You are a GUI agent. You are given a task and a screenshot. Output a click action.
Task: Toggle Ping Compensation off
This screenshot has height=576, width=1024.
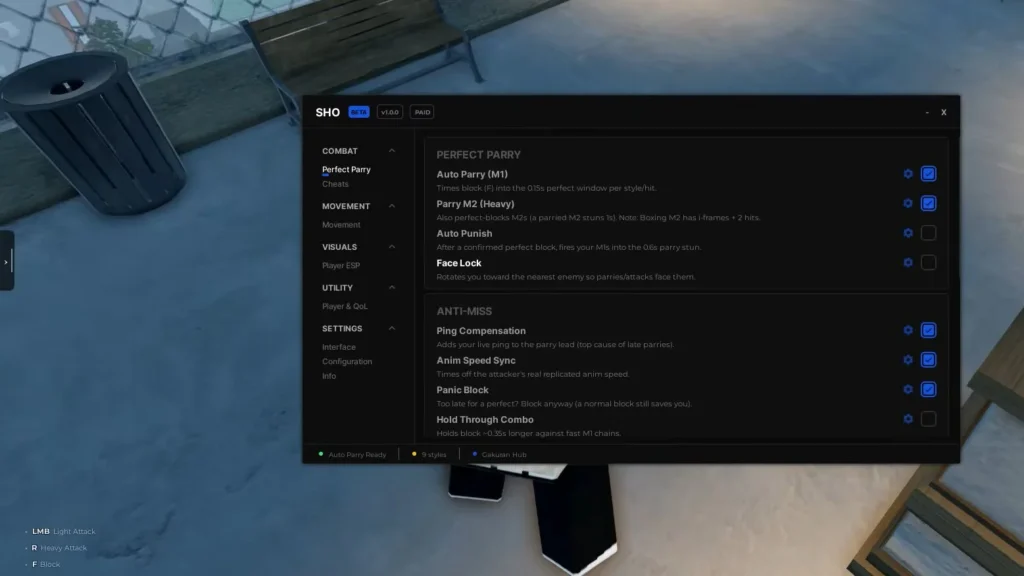coord(928,330)
